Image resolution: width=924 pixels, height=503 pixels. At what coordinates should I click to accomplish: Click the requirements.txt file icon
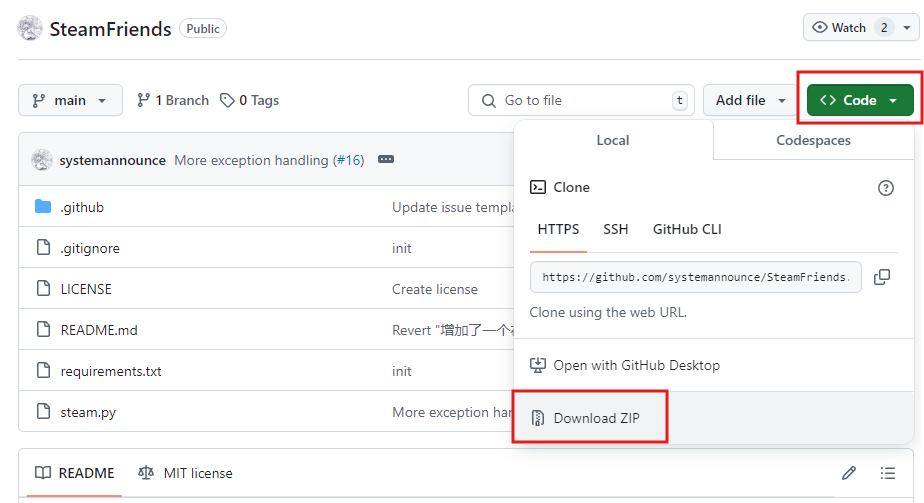point(43,370)
